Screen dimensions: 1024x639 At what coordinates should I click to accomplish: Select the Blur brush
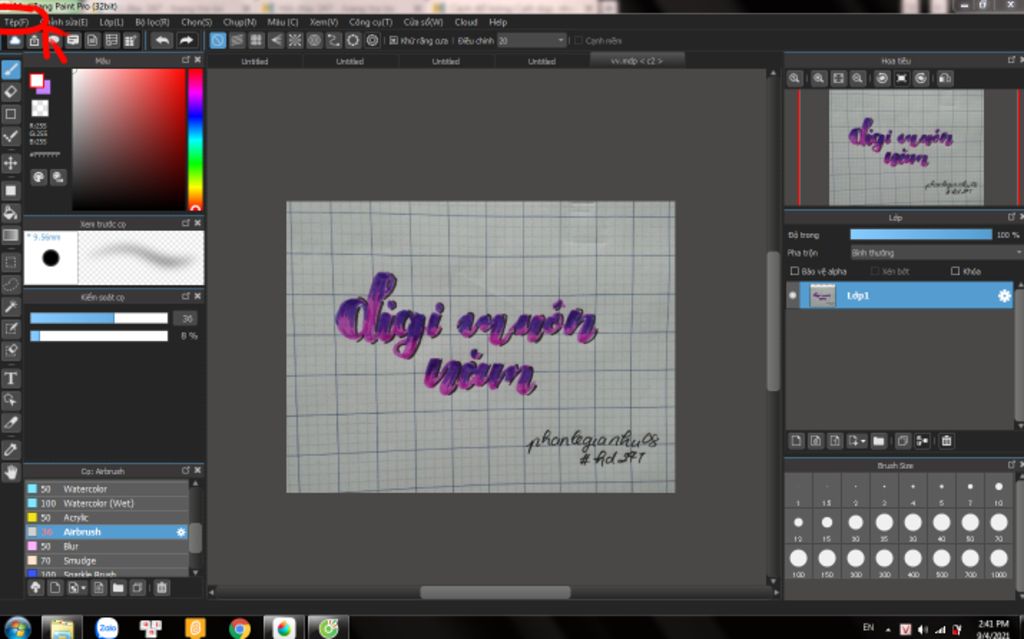click(107, 546)
